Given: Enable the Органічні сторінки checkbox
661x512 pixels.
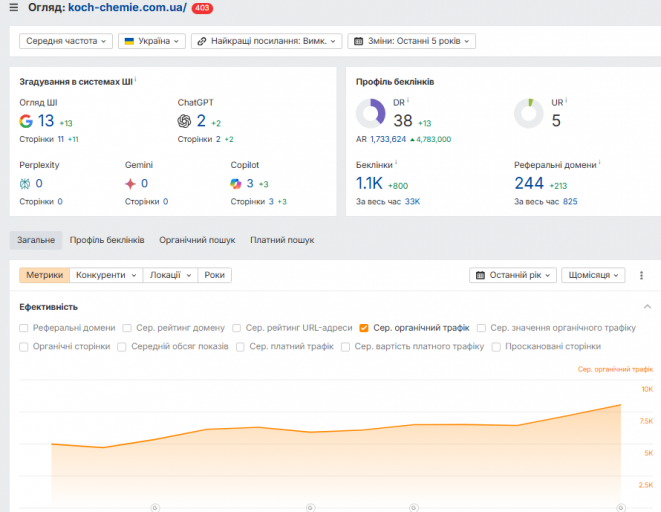Looking at the screenshot, I should (24, 347).
